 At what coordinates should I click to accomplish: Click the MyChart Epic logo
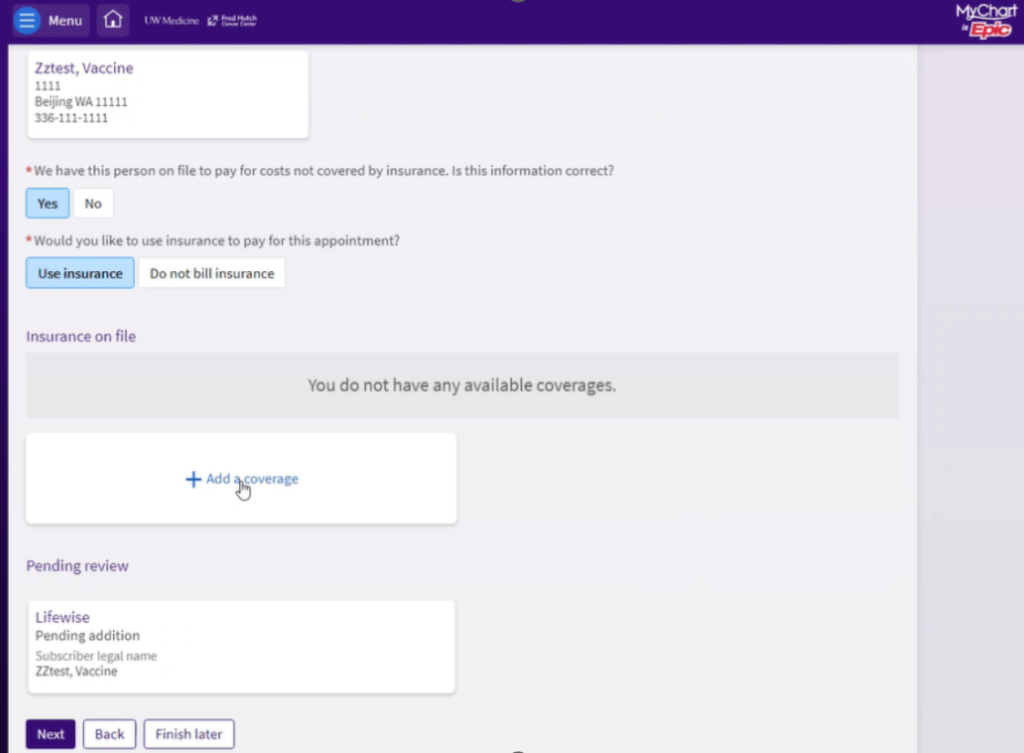tap(986, 21)
